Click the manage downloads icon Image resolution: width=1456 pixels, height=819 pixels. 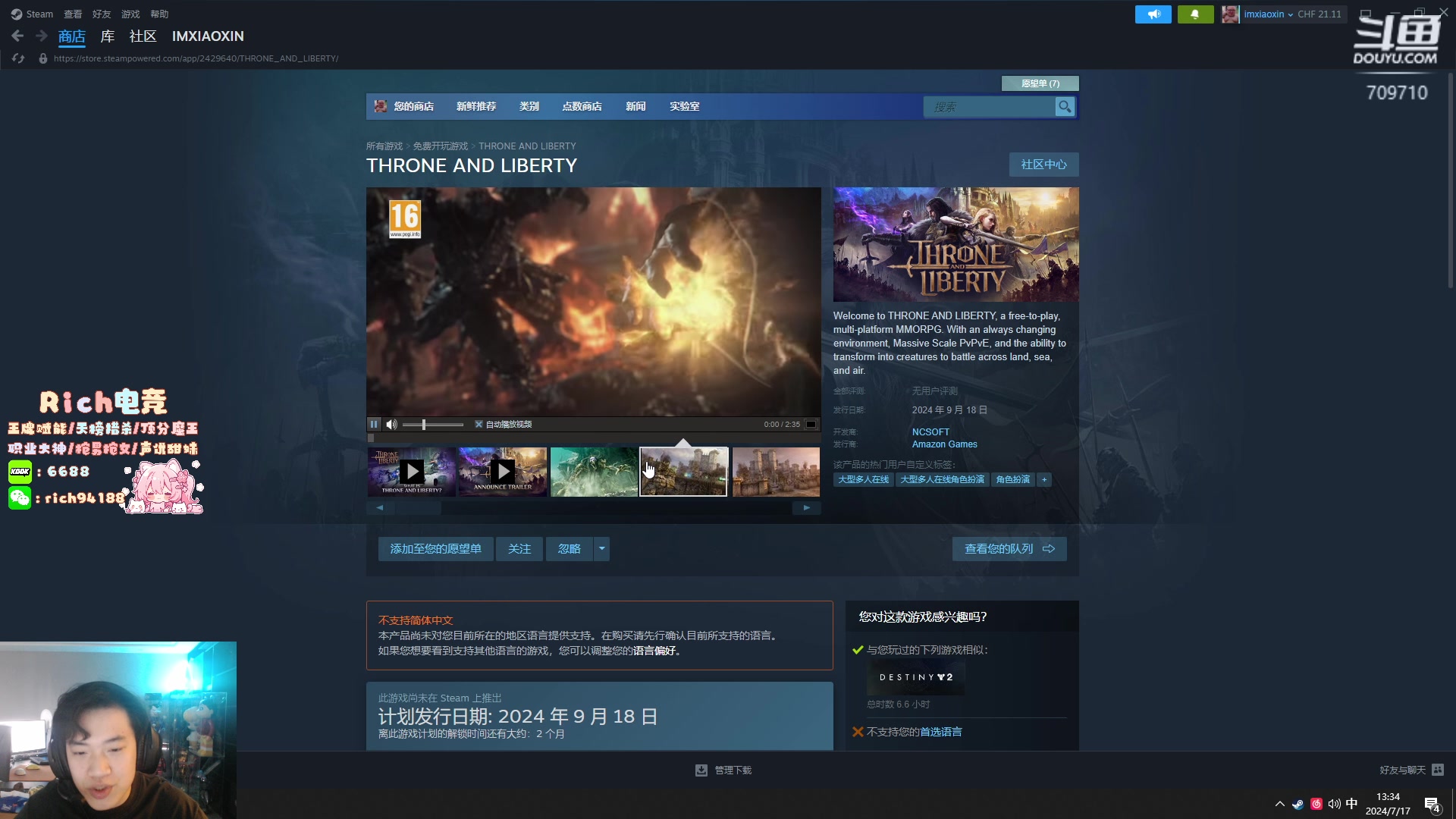(x=701, y=770)
